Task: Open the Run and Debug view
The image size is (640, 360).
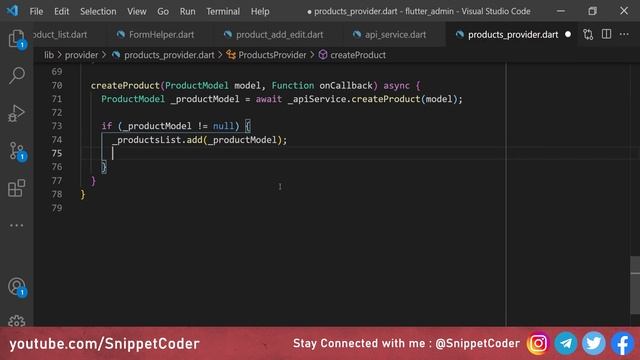Action: pos(16,113)
